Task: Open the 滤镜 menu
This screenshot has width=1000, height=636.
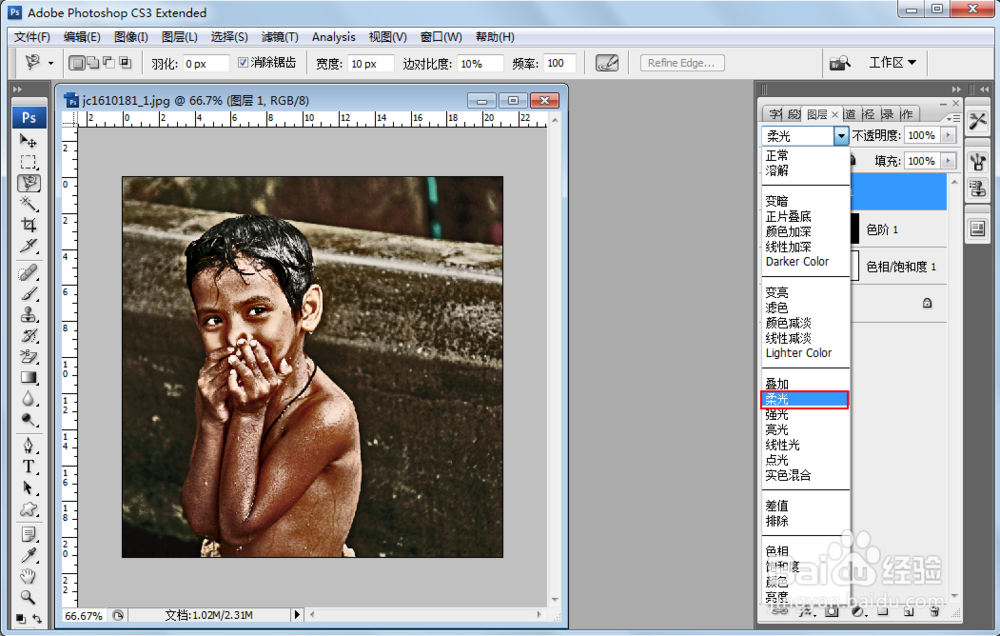Action: coord(280,36)
